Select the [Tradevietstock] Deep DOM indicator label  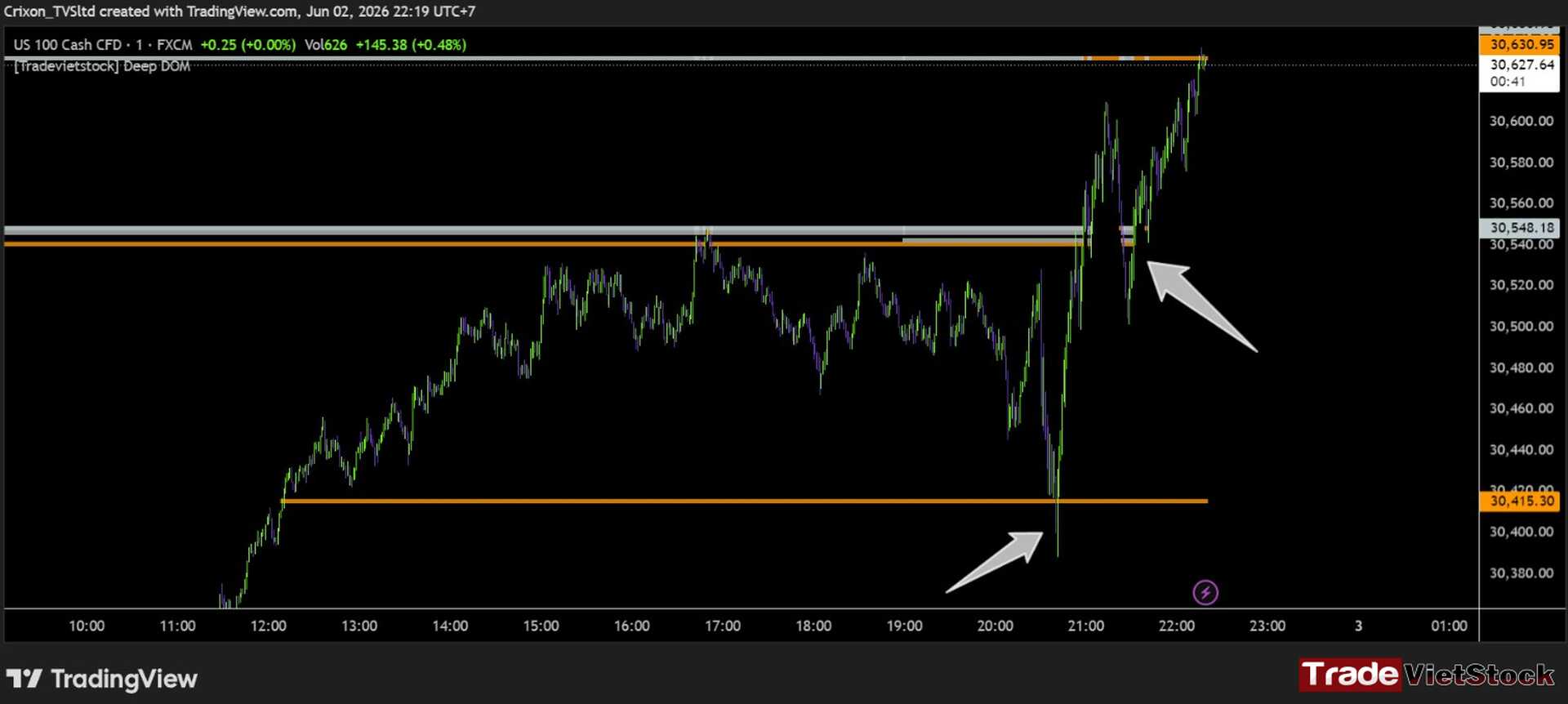[x=102, y=66]
